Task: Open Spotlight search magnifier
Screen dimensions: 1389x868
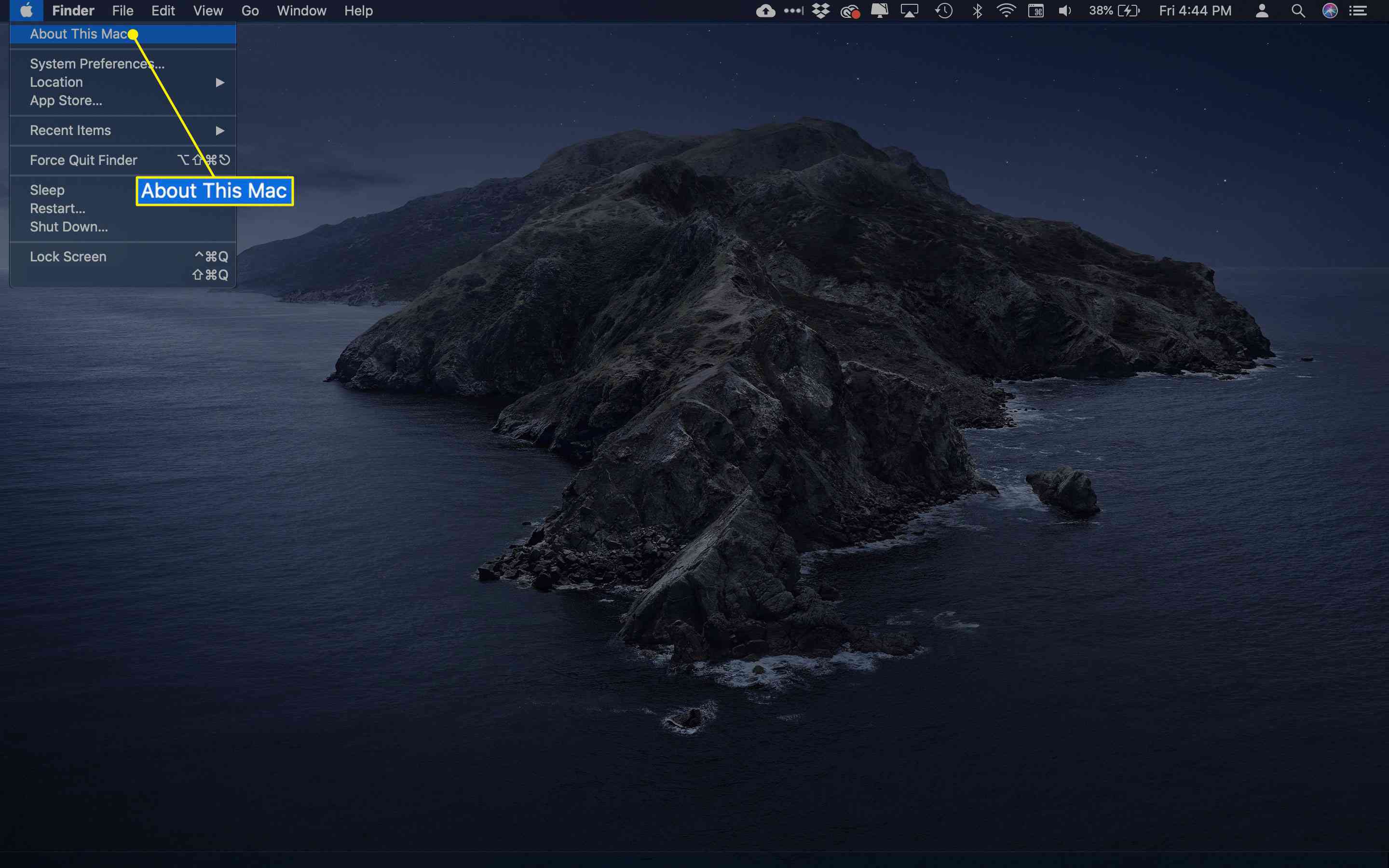Action: (1298, 11)
